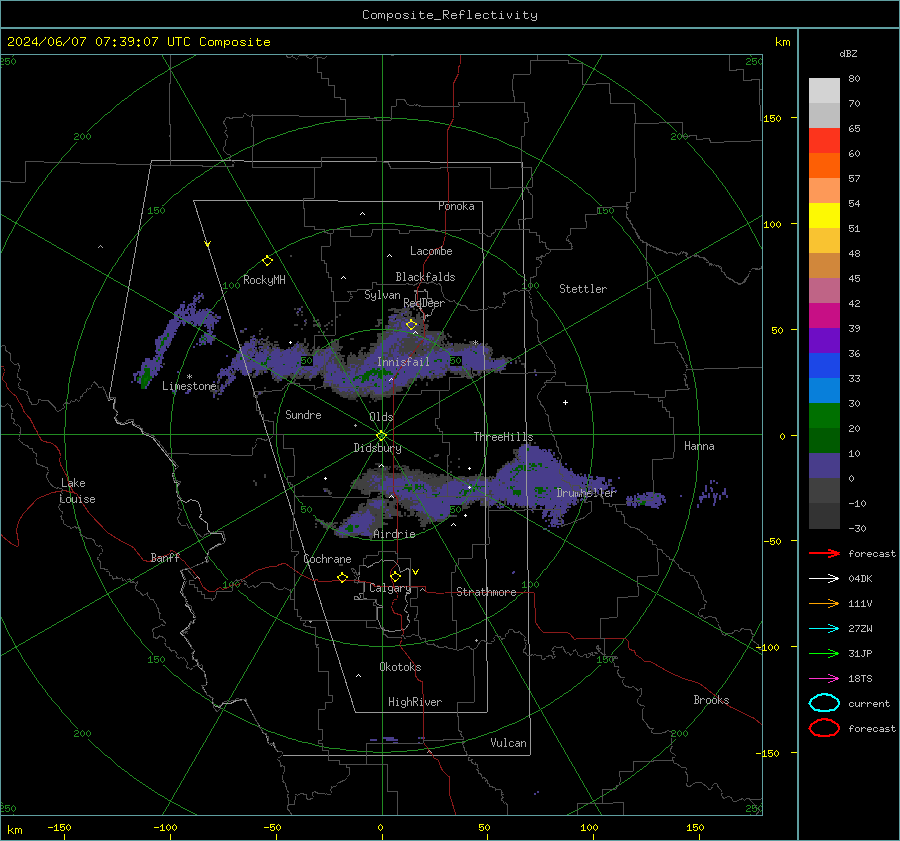Click the Drumheller town label

tap(586, 493)
